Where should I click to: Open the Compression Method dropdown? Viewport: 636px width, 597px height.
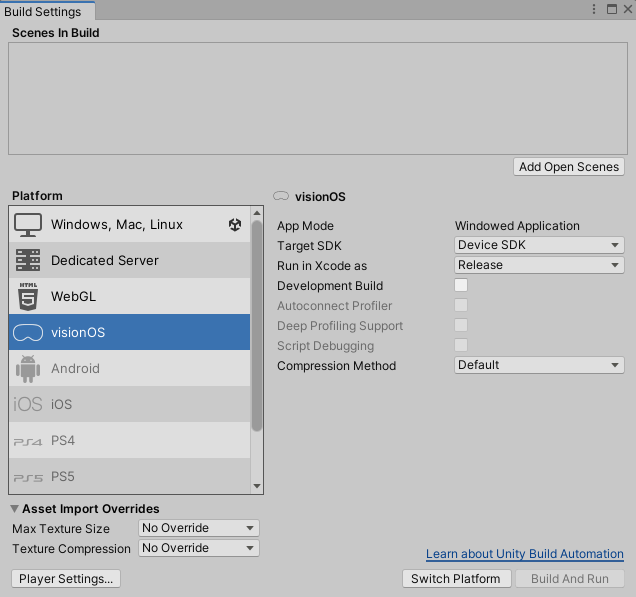[x=539, y=365]
